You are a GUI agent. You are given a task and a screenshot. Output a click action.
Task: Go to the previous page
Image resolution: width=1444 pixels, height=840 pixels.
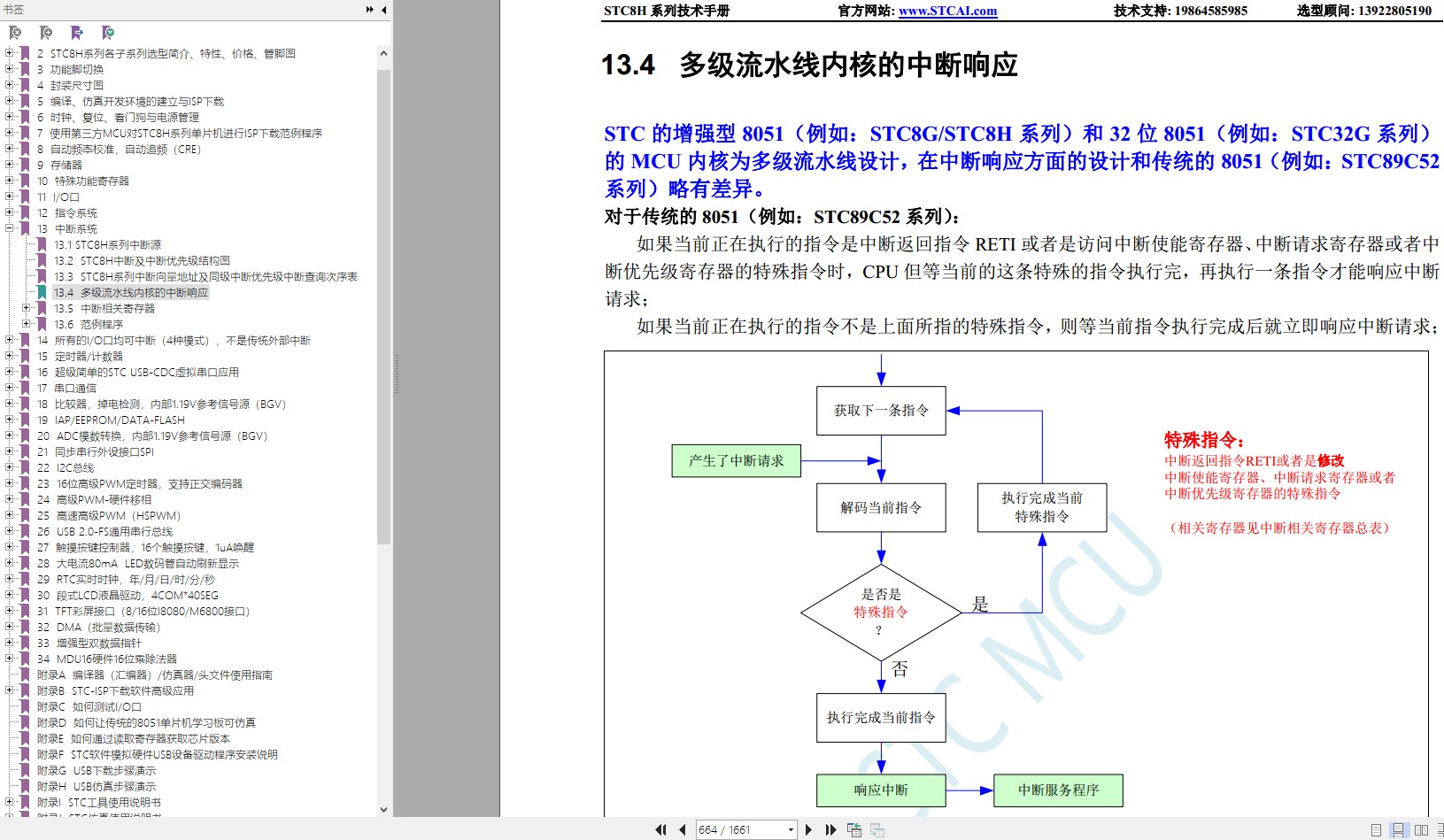click(x=682, y=829)
